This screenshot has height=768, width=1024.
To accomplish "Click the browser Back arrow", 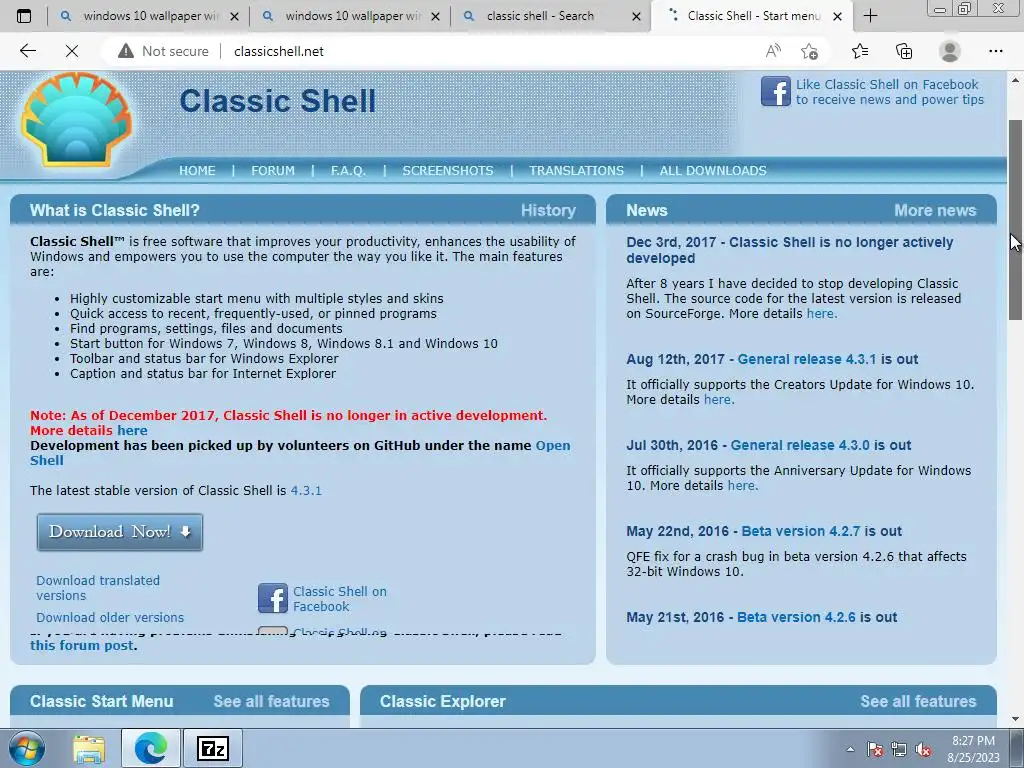I will point(27,51).
